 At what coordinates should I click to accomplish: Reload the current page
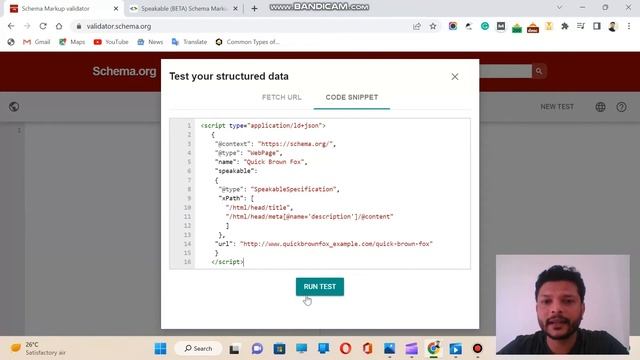point(43,26)
